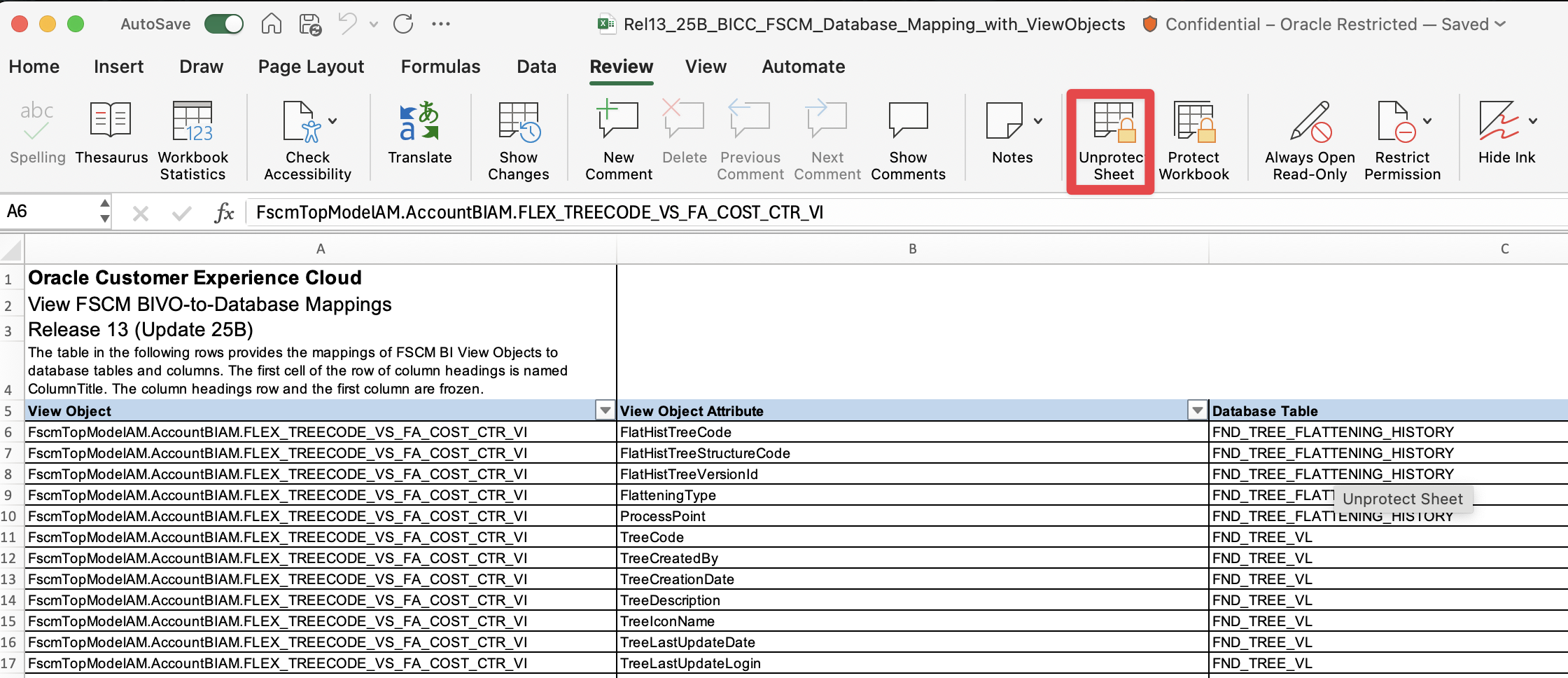
Task: Toggle AutoSave off
Action: coord(223,23)
